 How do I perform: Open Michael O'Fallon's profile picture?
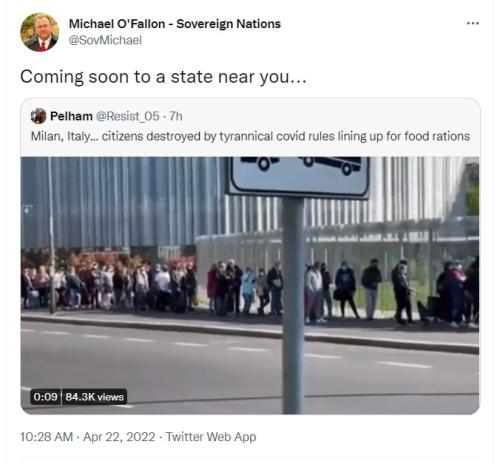[40, 32]
